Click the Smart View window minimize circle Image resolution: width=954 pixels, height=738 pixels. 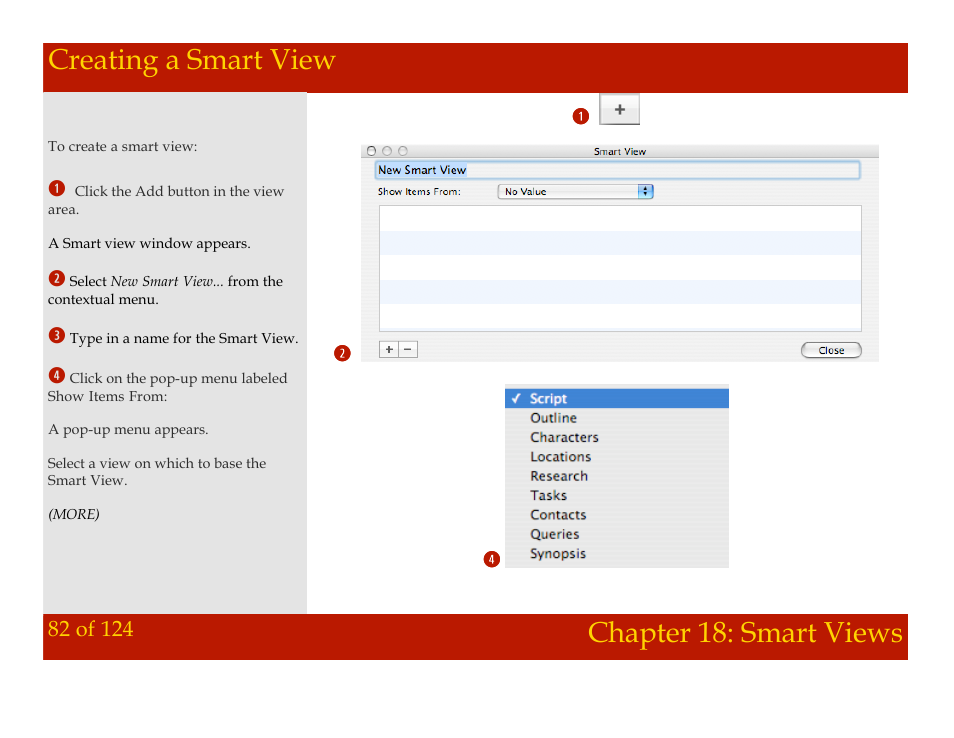pos(387,151)
